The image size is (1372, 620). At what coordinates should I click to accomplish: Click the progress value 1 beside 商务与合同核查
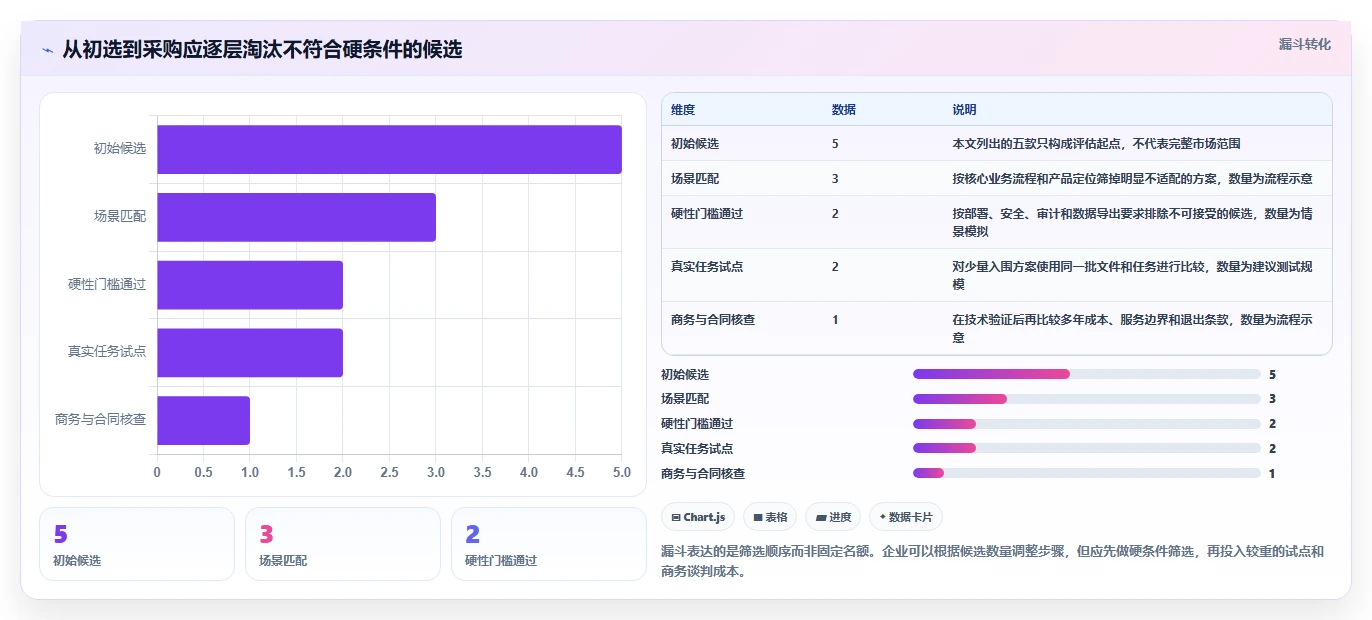click(1272, 474)
